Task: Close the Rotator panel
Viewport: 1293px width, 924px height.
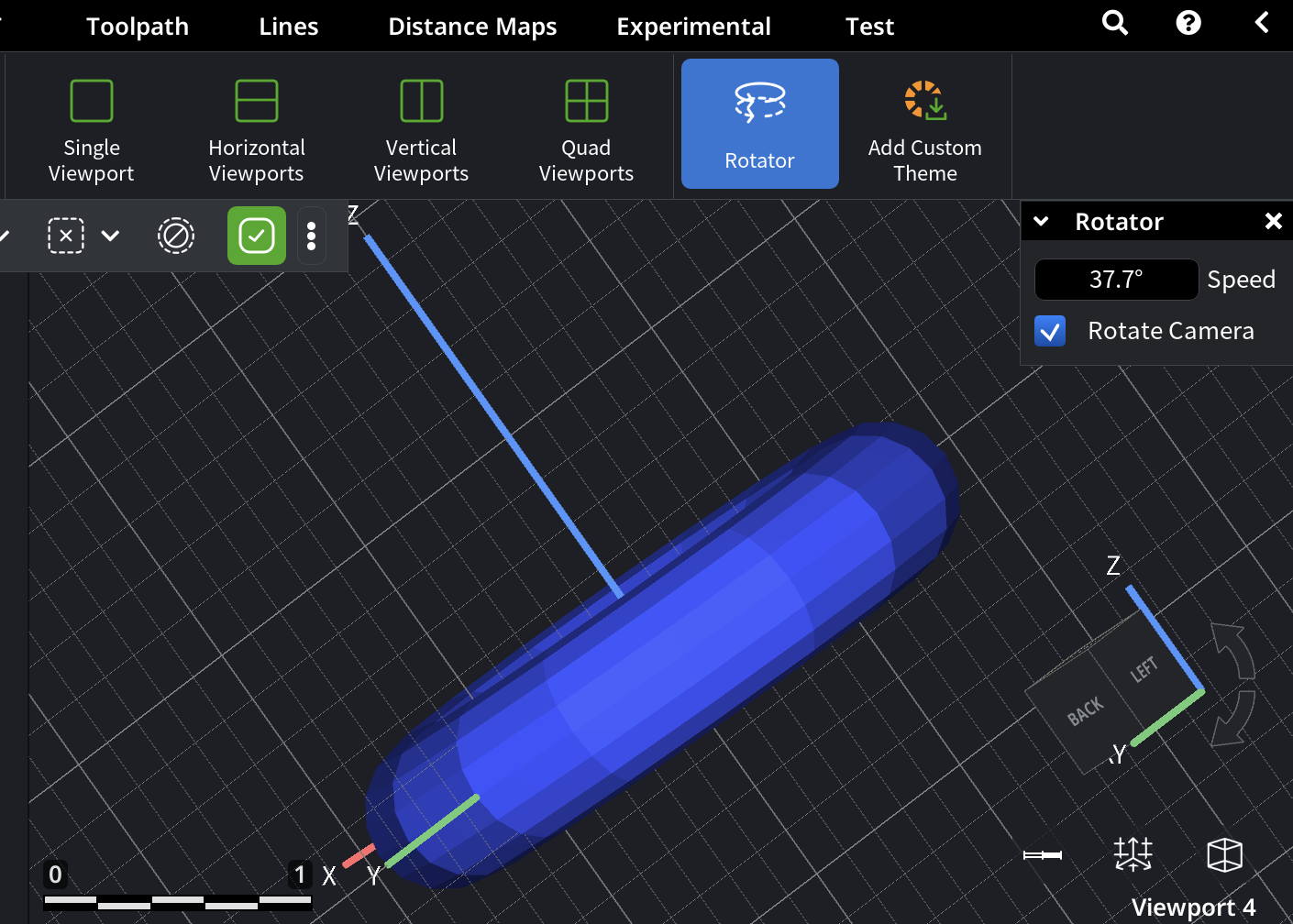Action: tap(1274, 221)
